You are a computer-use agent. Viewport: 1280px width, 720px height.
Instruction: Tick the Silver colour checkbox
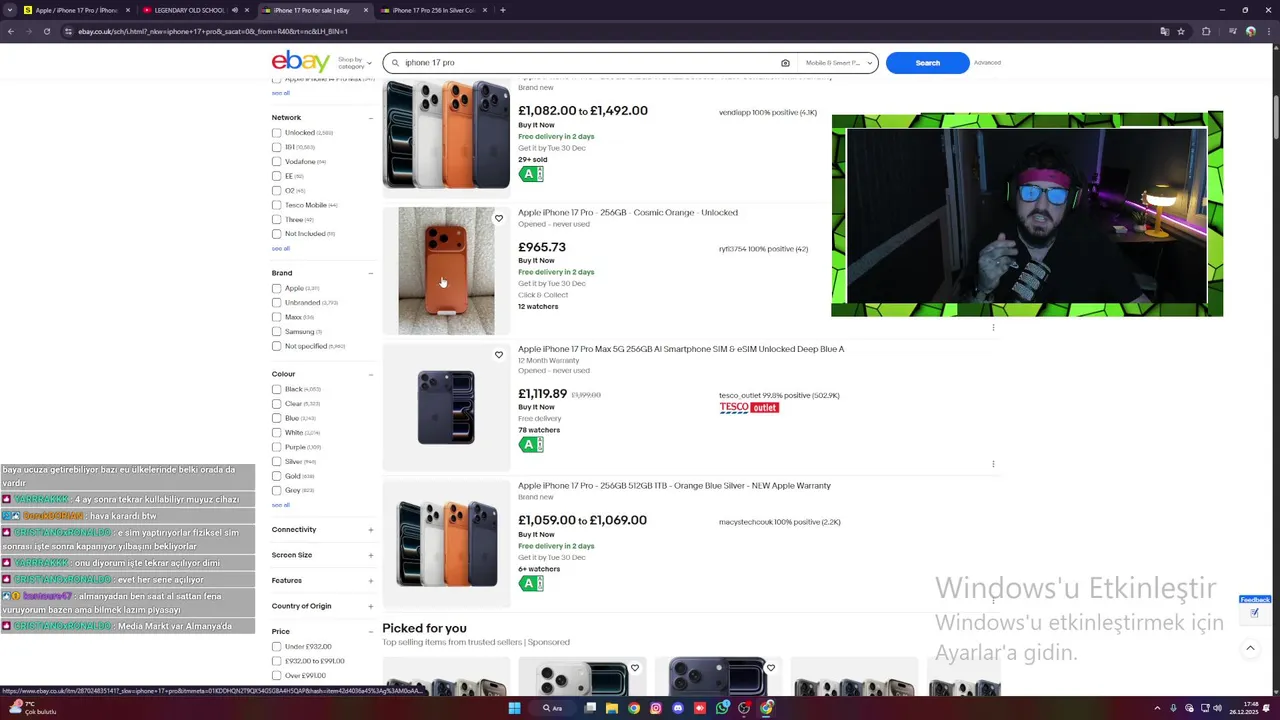(x=276, y=461)
